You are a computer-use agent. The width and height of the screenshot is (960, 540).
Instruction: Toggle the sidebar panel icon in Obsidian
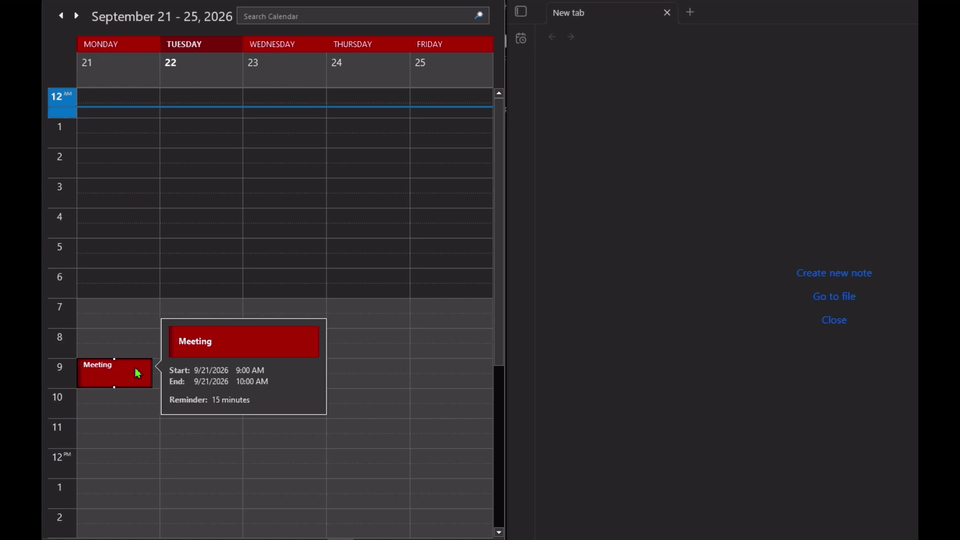coord(521,12)
